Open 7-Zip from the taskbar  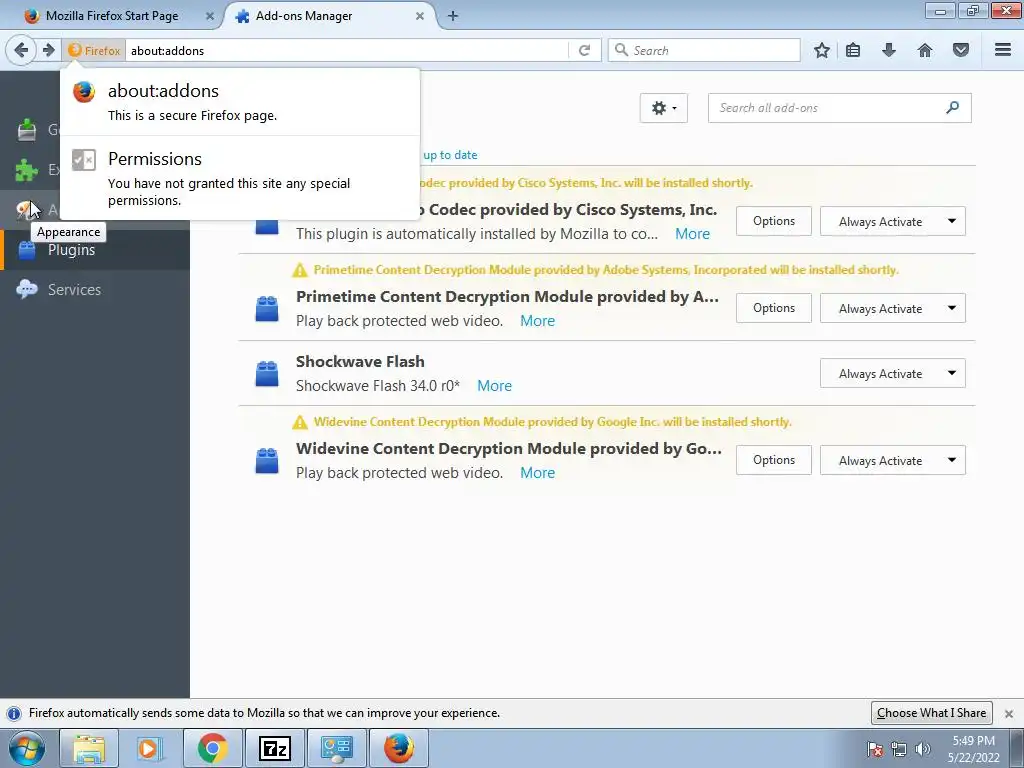(x=274, y=748)
